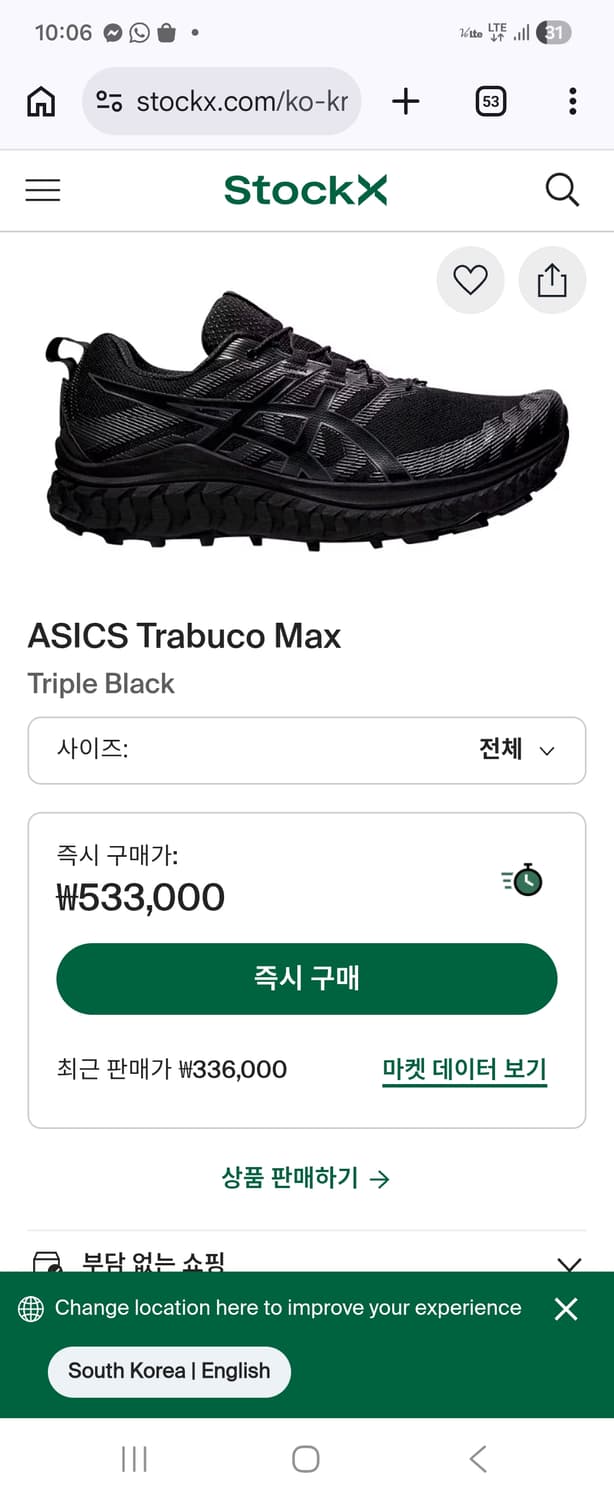Click the StockX search icon
Image resolution: width=614 pixels, height=1500 pixels.
point(562,190)
